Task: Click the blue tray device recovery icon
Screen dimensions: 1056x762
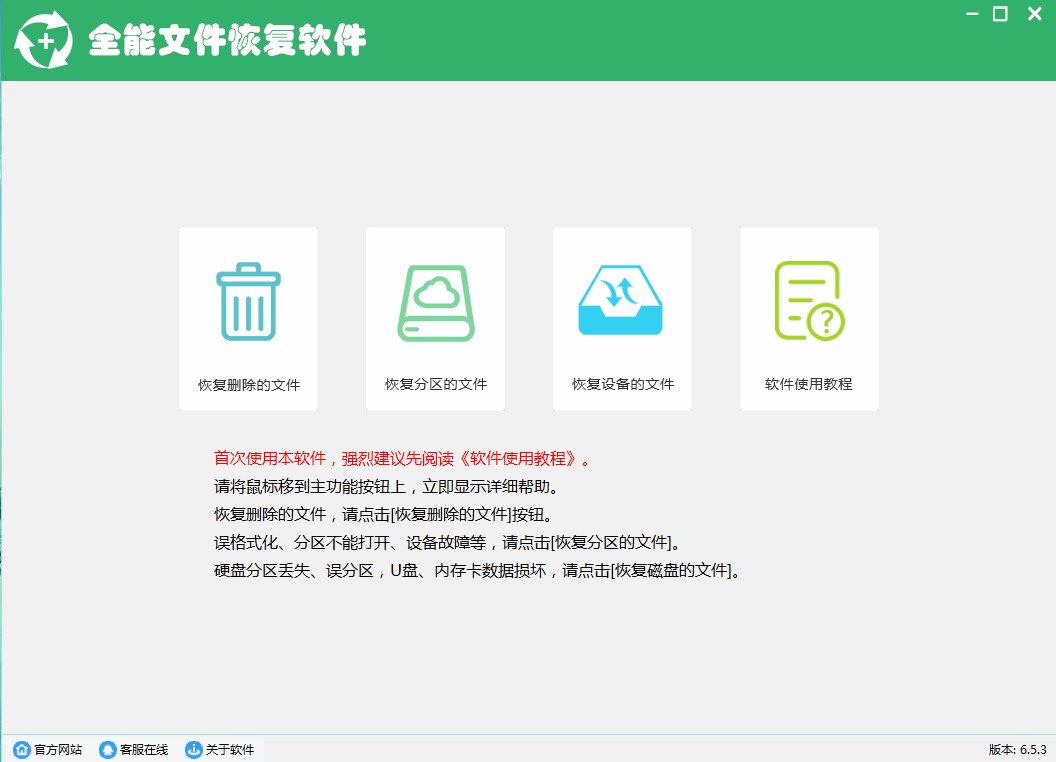Action: 620,299
